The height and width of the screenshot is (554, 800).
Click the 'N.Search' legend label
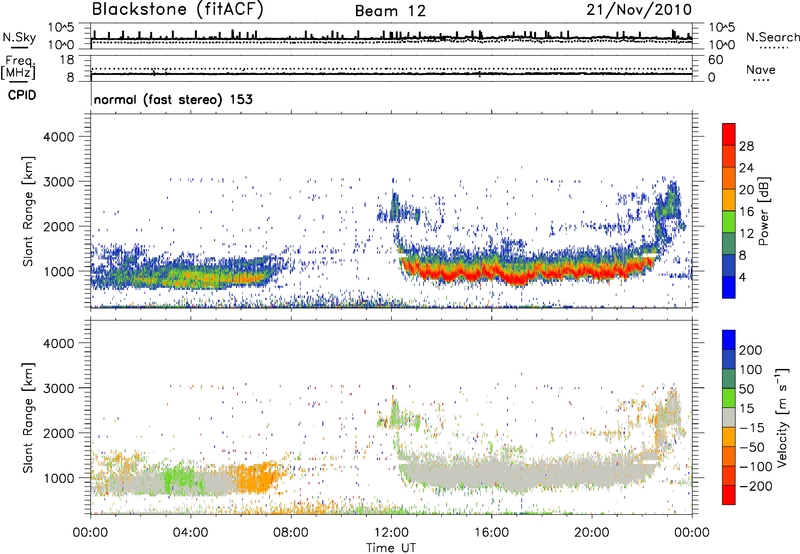point(772,37)
